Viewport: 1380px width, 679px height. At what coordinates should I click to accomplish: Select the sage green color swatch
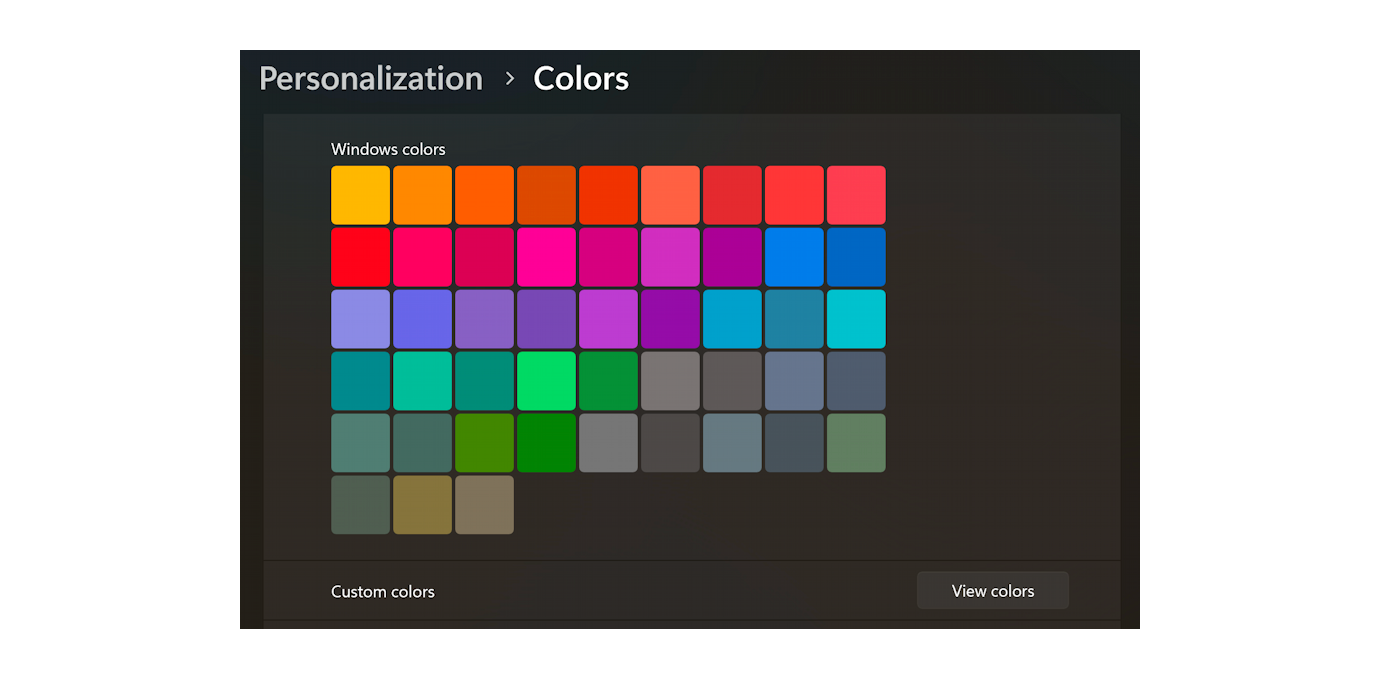pyautogui.click(x=856, y=442)
